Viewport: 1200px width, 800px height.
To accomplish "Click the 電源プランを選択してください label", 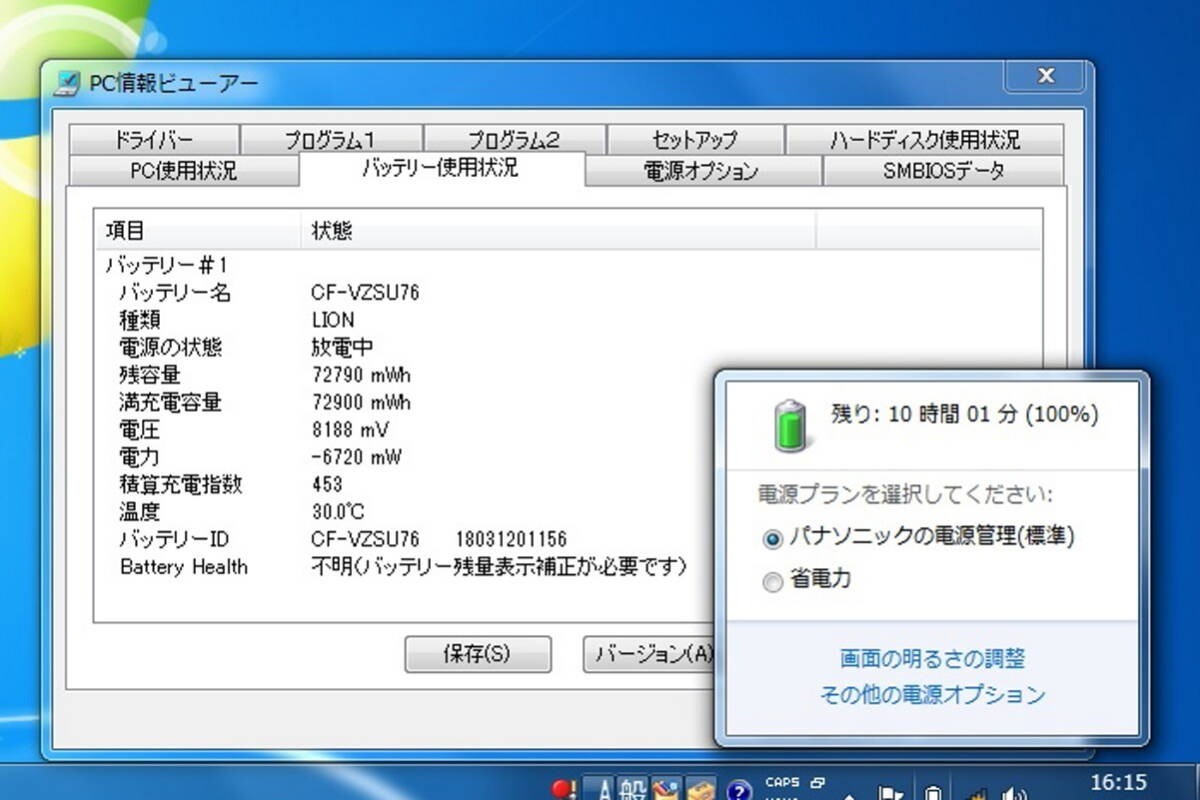I will click(905, 494).
